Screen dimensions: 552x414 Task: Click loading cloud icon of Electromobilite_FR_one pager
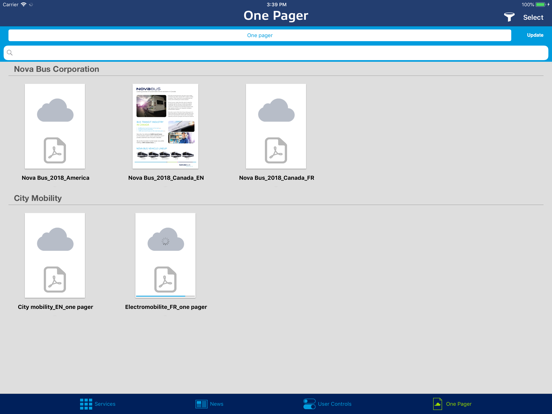pos(165,239)
